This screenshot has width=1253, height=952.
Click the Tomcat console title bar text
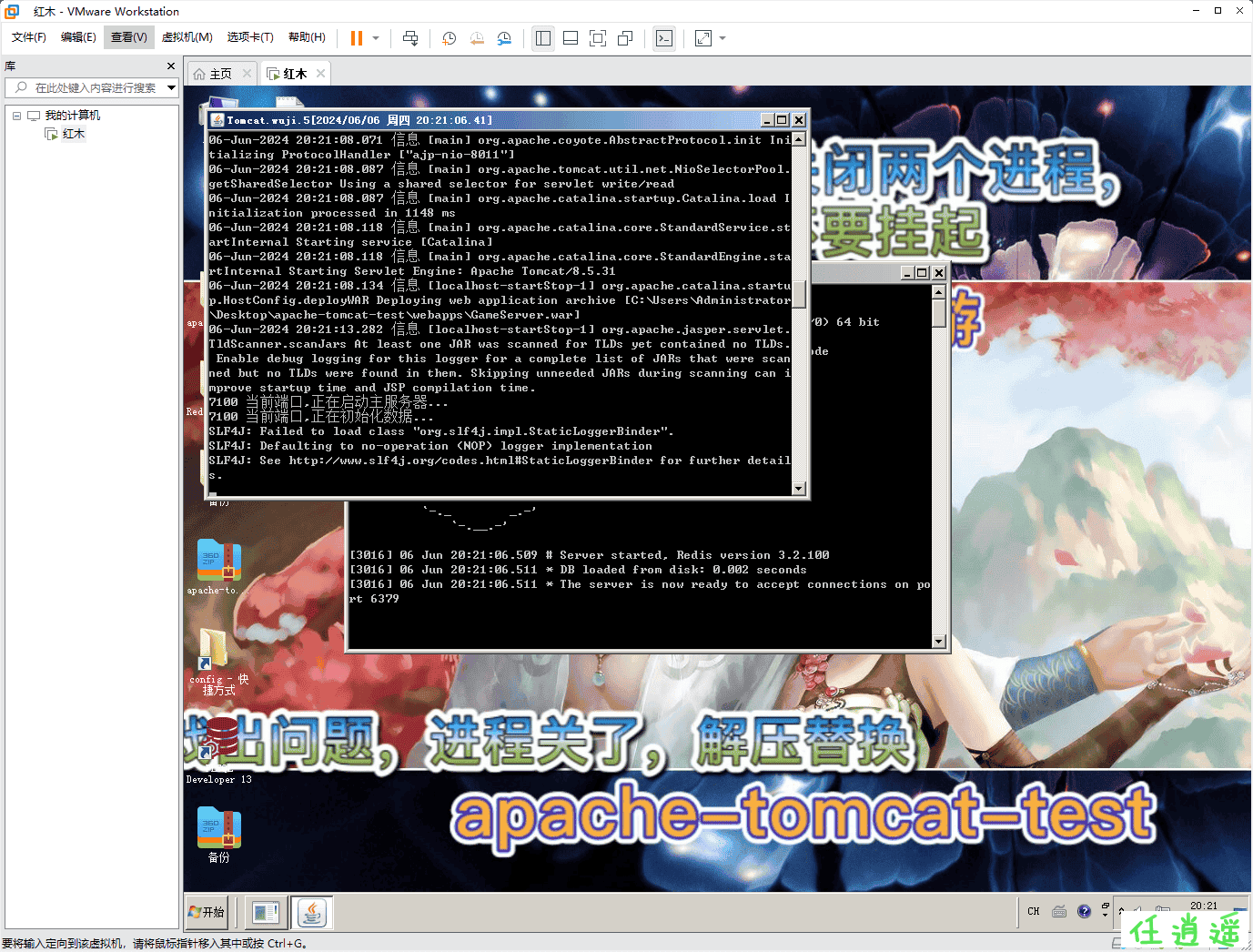pos(359,120)
